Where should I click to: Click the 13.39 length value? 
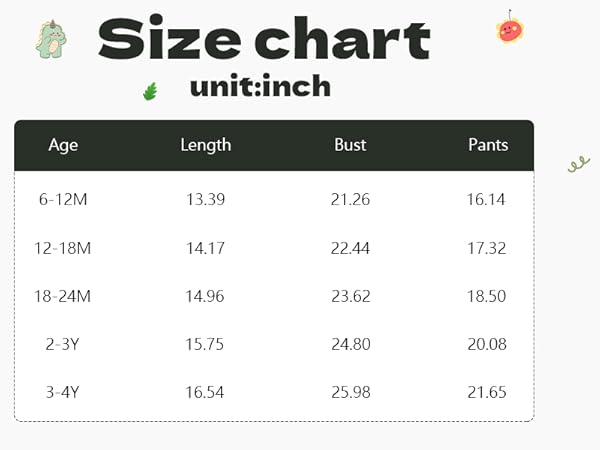[205, 199]
